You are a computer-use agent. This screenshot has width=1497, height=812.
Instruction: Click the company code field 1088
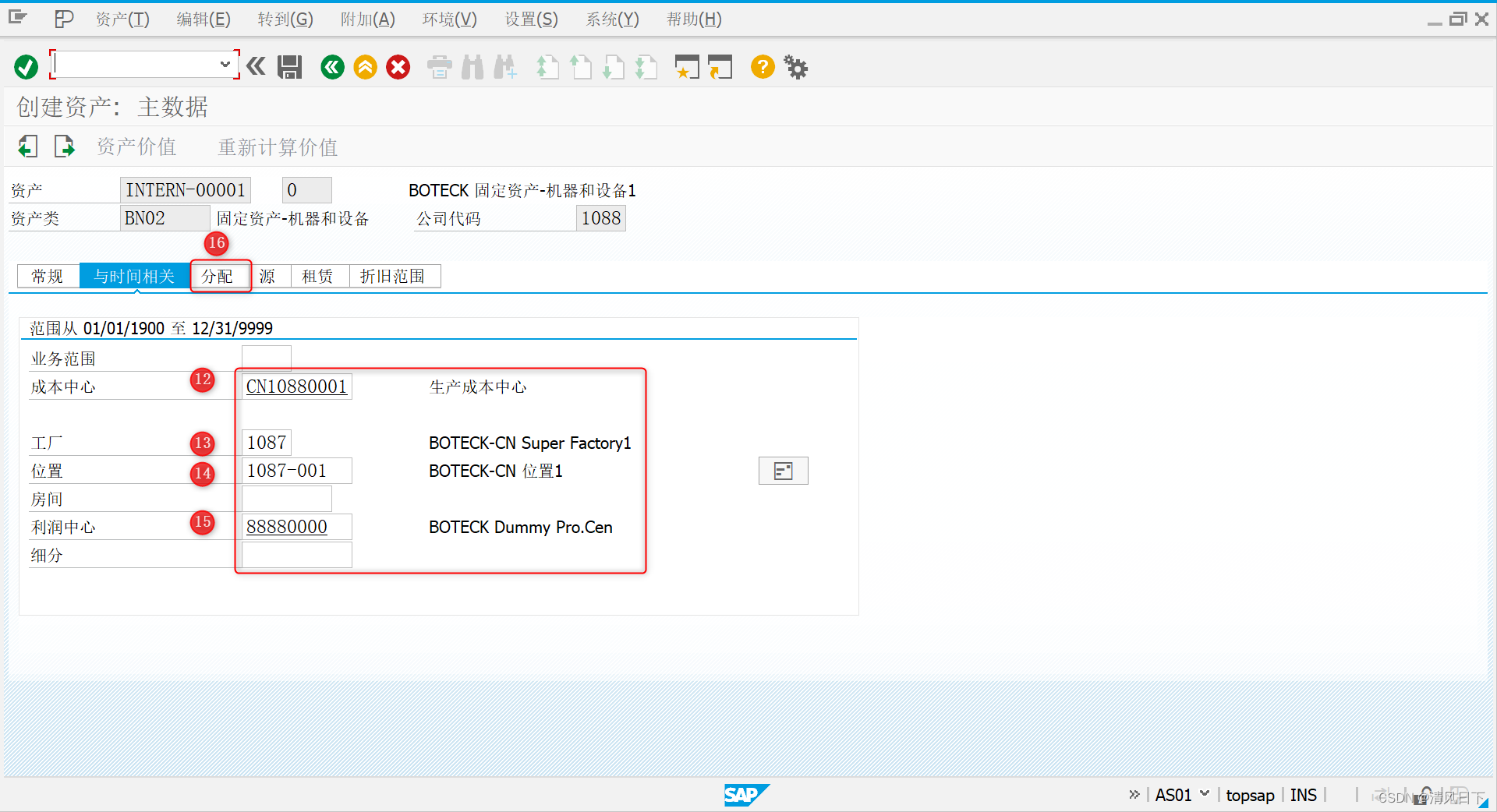point(600,218)
